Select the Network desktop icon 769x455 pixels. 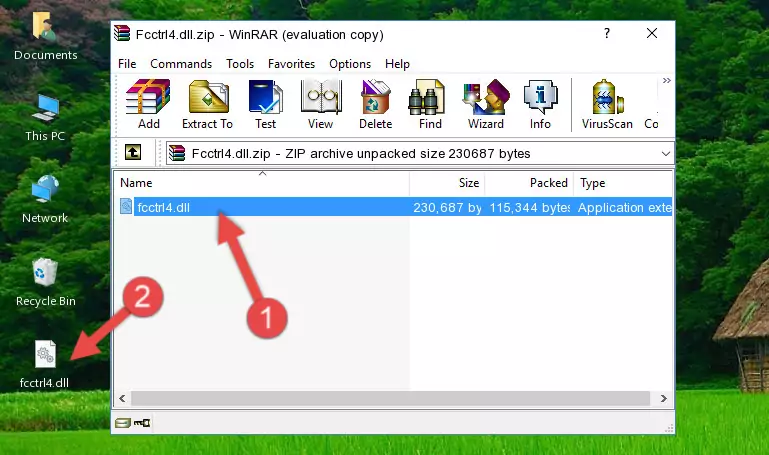click(x=45, y=200)
